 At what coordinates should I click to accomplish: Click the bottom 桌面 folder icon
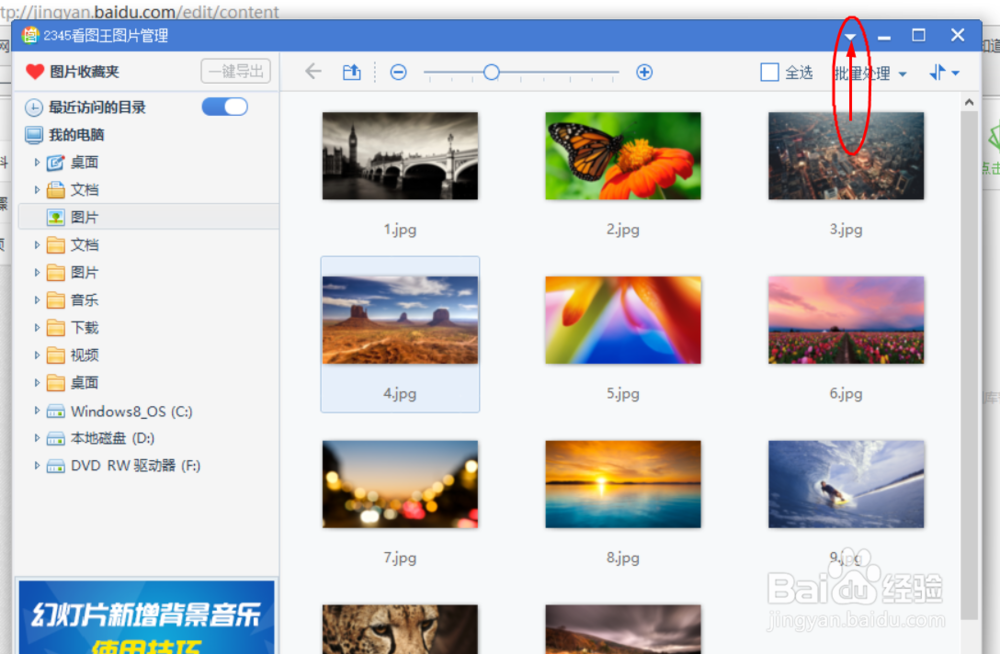[56, 382]
